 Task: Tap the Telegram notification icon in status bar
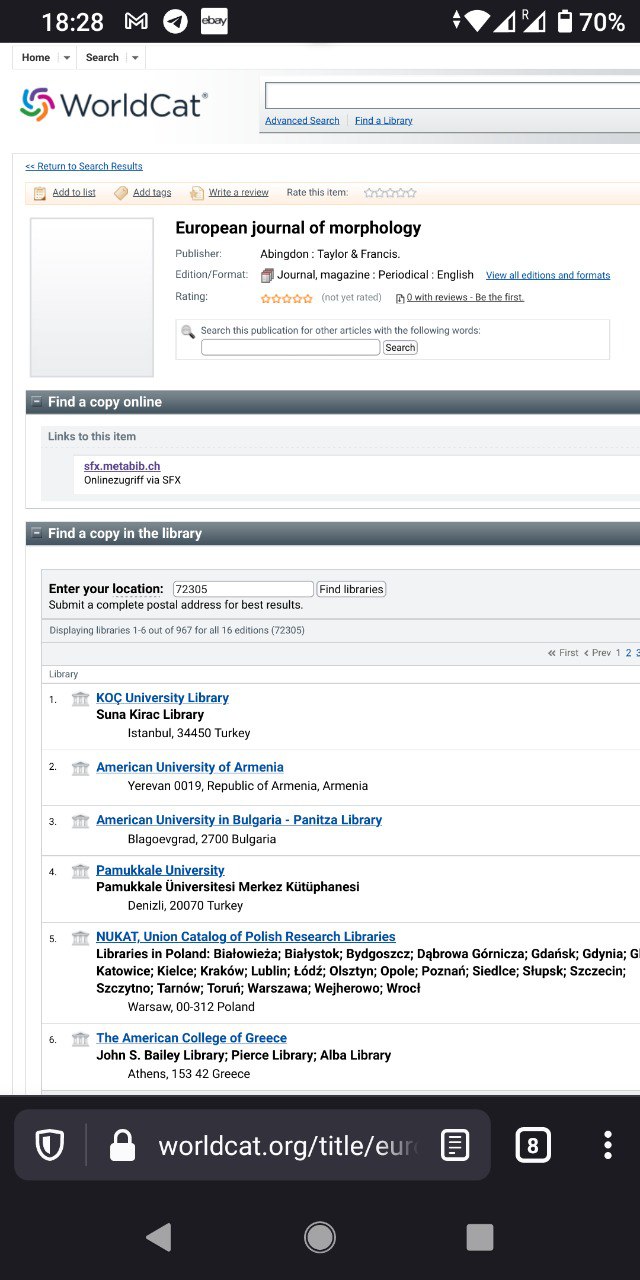(x=175, y=21)
